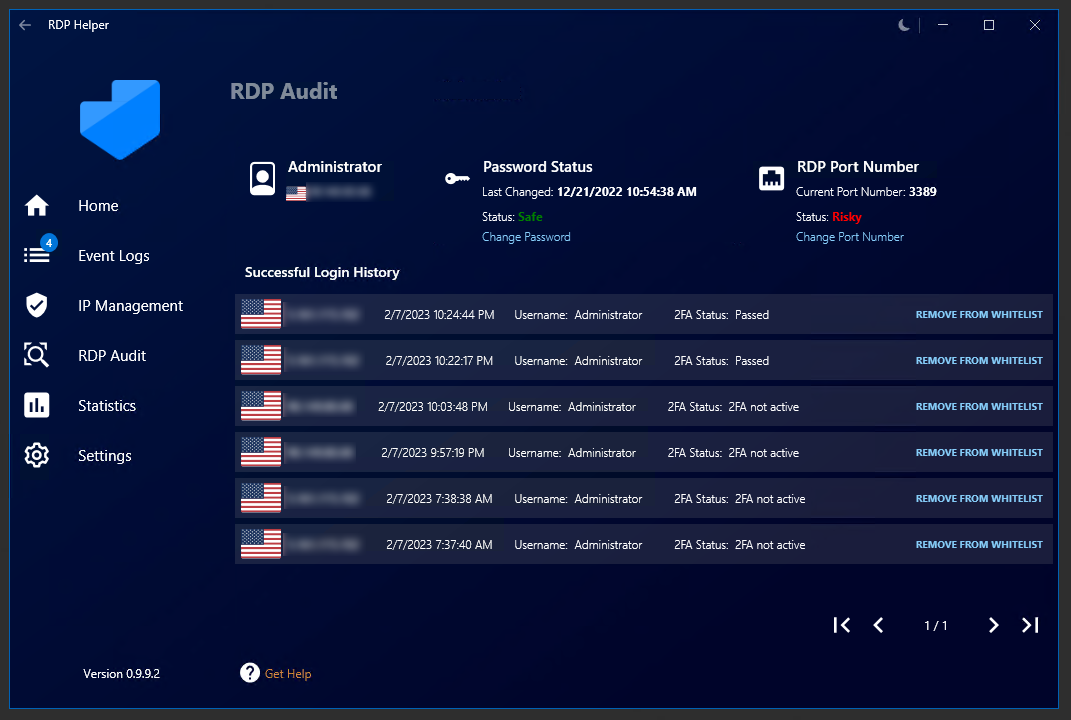
Task: Select the RDP Audit magnifier icon
Action: pyautogui.click(x=37, y=356)
